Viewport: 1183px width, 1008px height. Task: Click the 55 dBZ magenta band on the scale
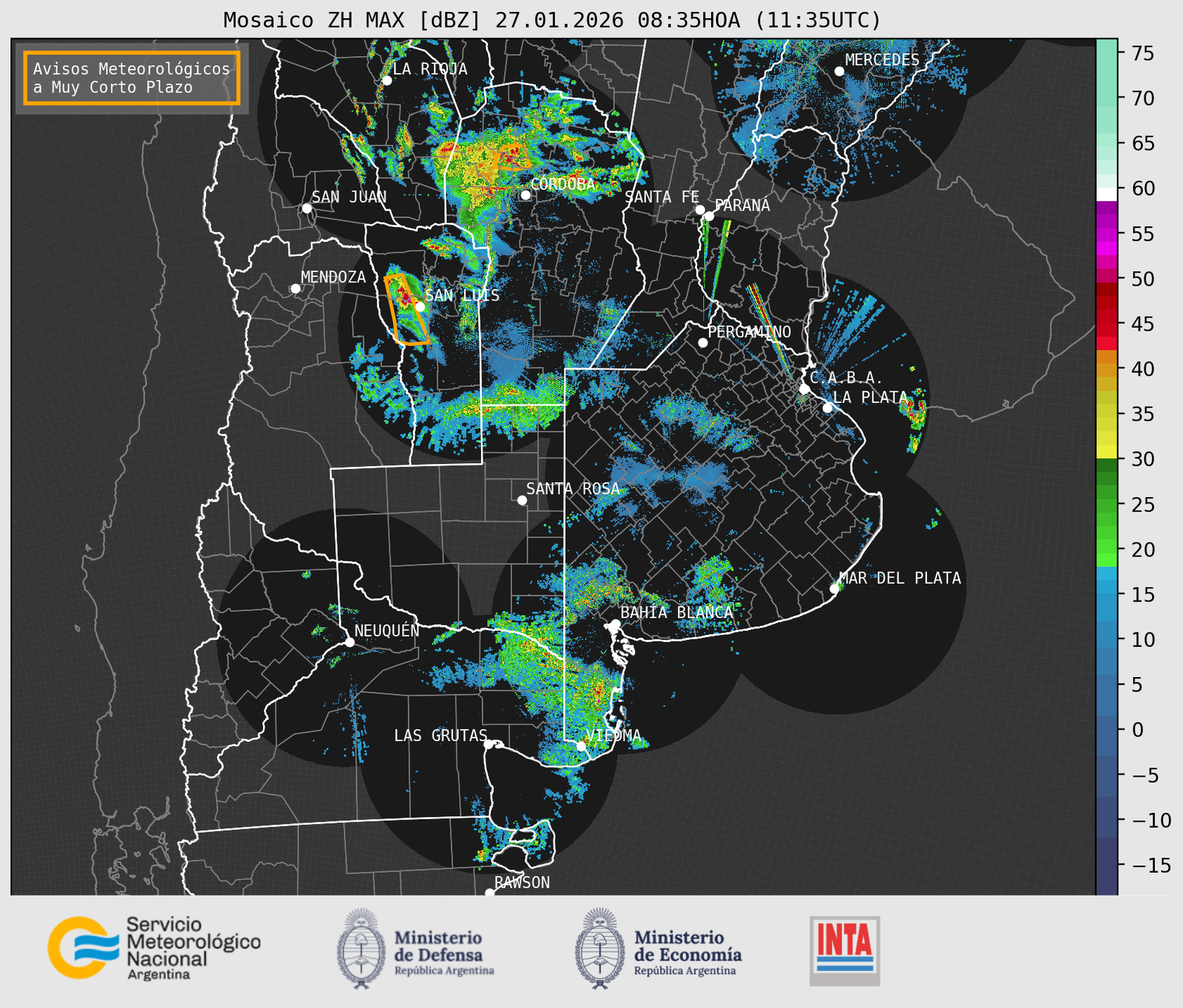(1107, 233)
